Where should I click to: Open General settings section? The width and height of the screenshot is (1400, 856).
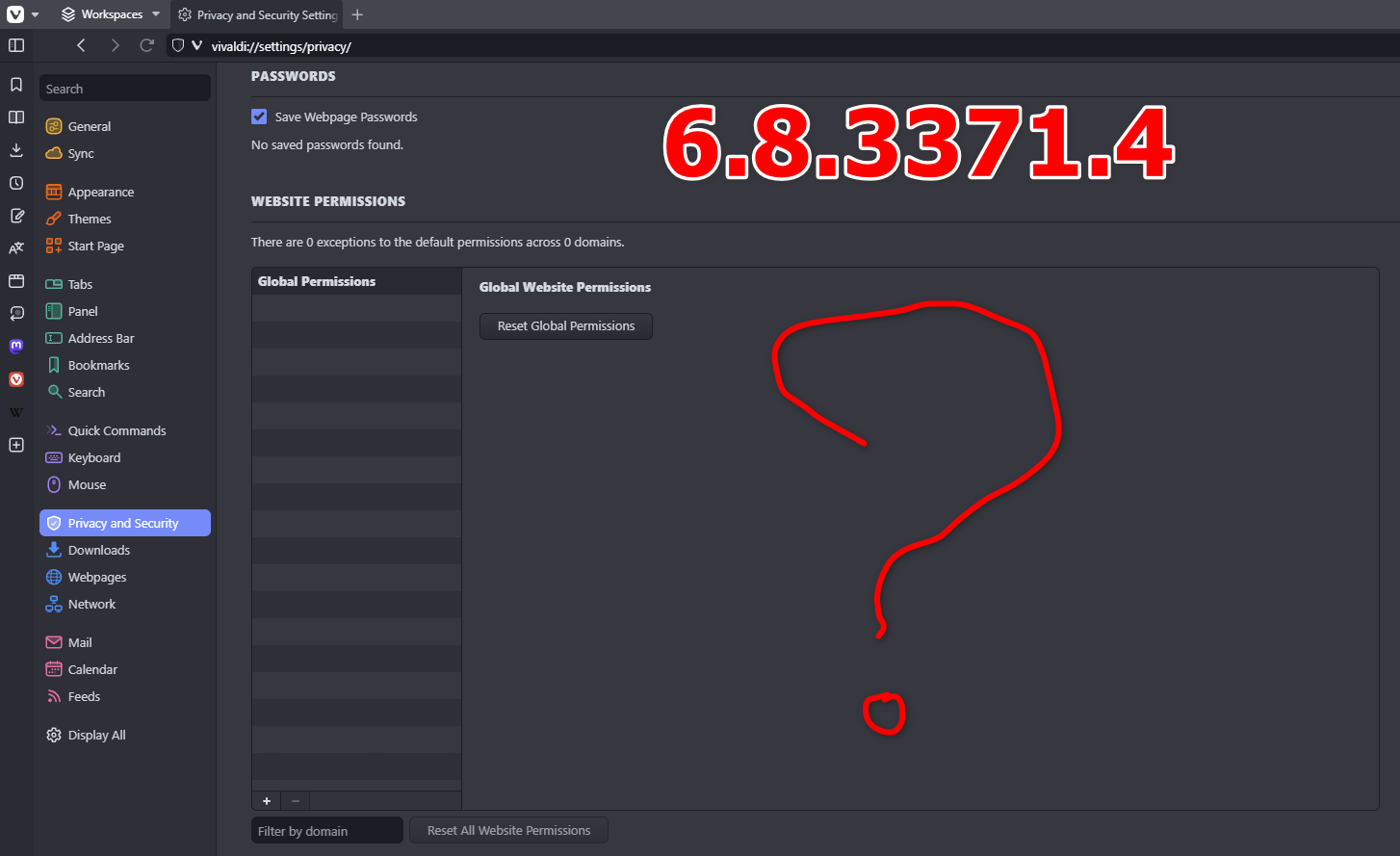(125, 126)
